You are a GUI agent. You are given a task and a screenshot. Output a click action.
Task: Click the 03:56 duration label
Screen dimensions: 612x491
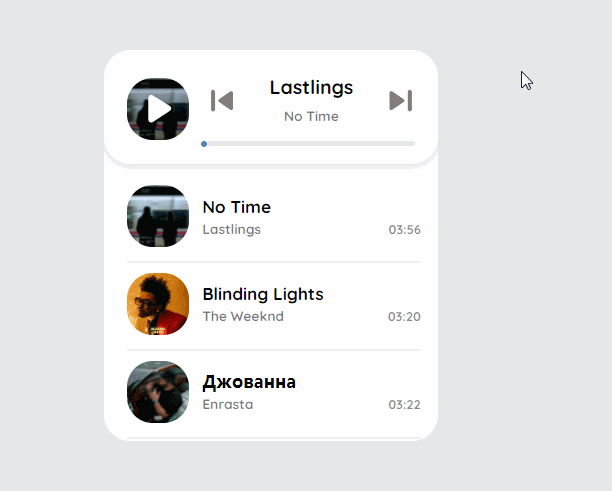coord(404,230)
